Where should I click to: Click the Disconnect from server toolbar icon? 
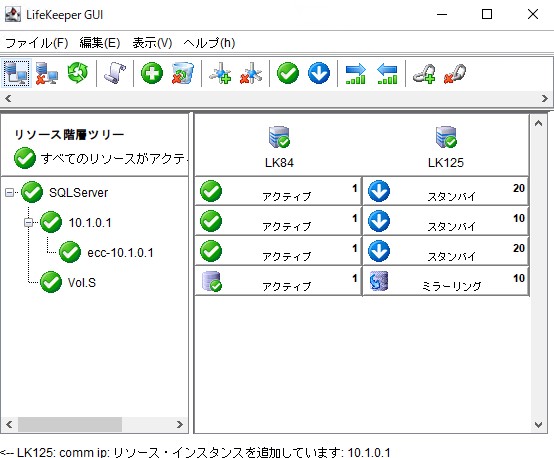(47, 73)
